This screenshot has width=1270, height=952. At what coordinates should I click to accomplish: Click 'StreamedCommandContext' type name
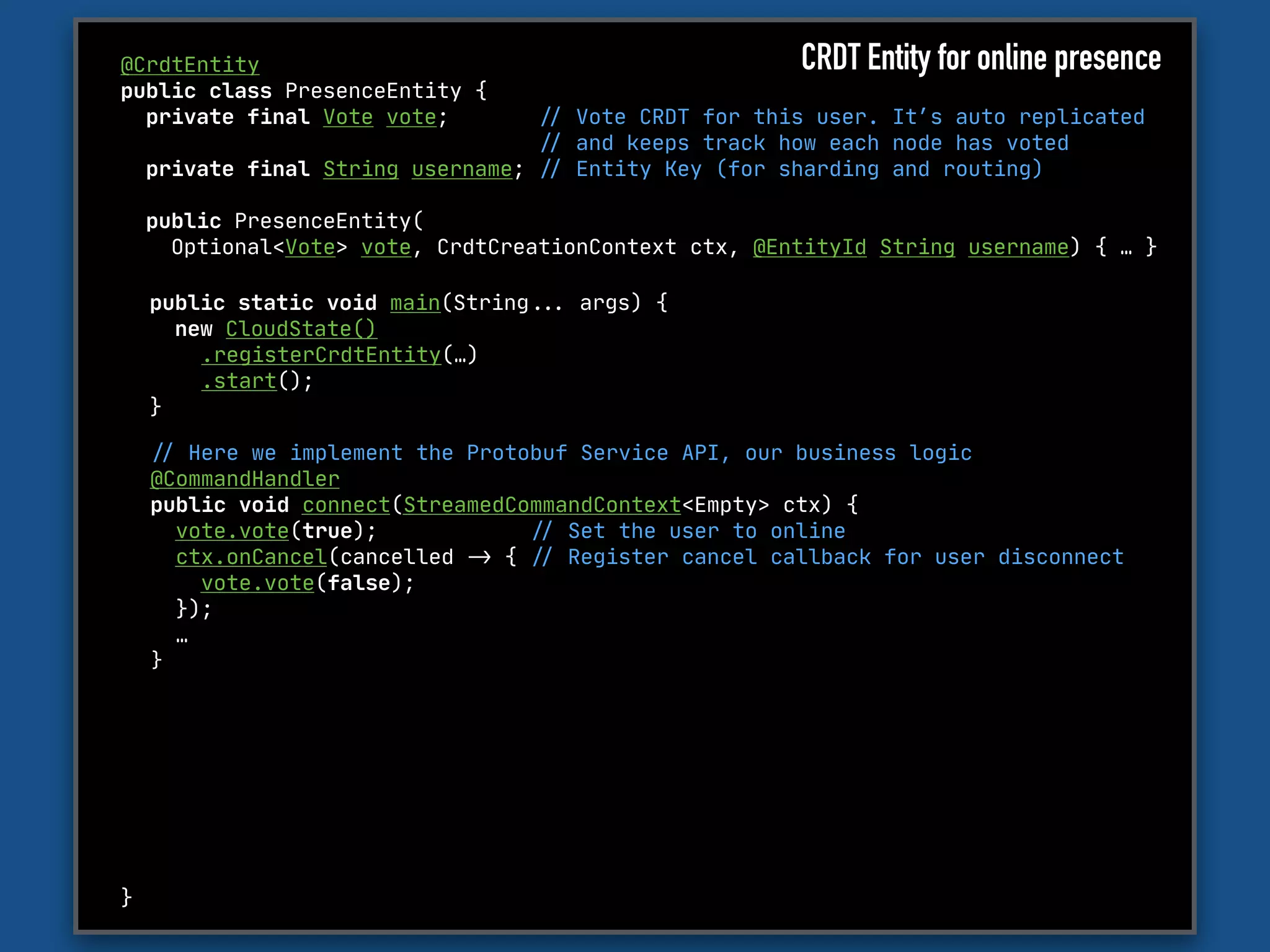coord(543,505)
